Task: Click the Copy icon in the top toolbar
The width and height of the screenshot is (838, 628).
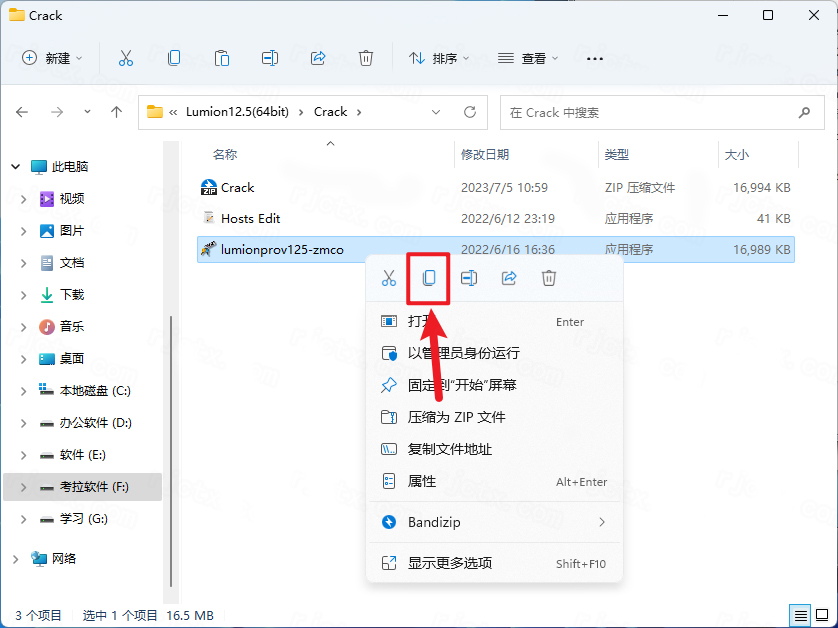Action: pos(174,58)
